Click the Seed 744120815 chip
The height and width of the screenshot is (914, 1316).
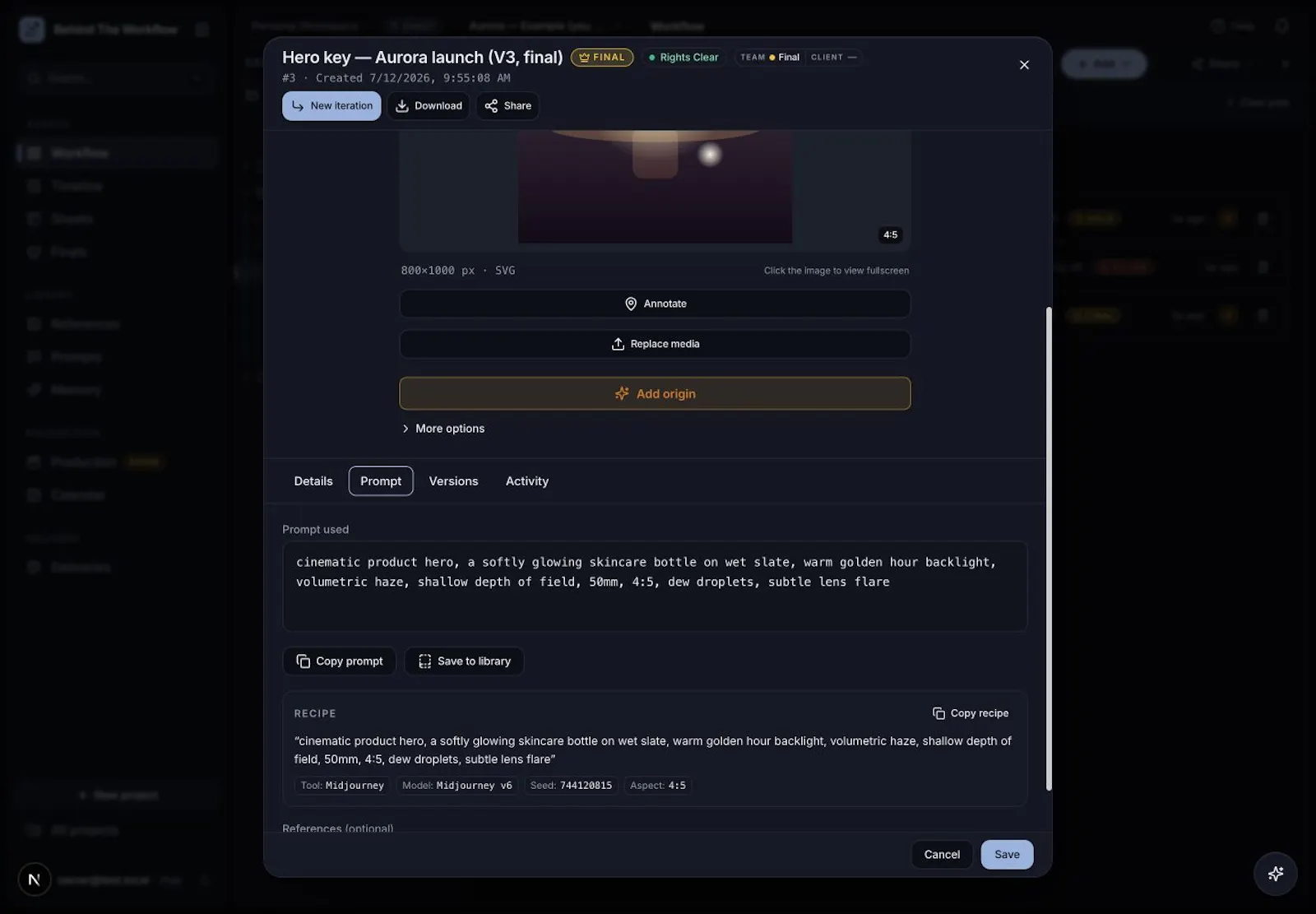click(571, 786)
